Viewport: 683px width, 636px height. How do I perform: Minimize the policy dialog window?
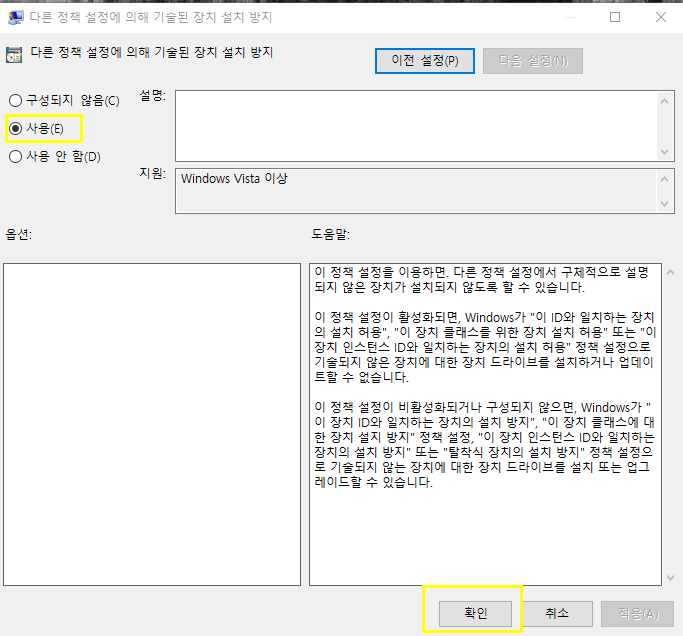coord(570,17)
